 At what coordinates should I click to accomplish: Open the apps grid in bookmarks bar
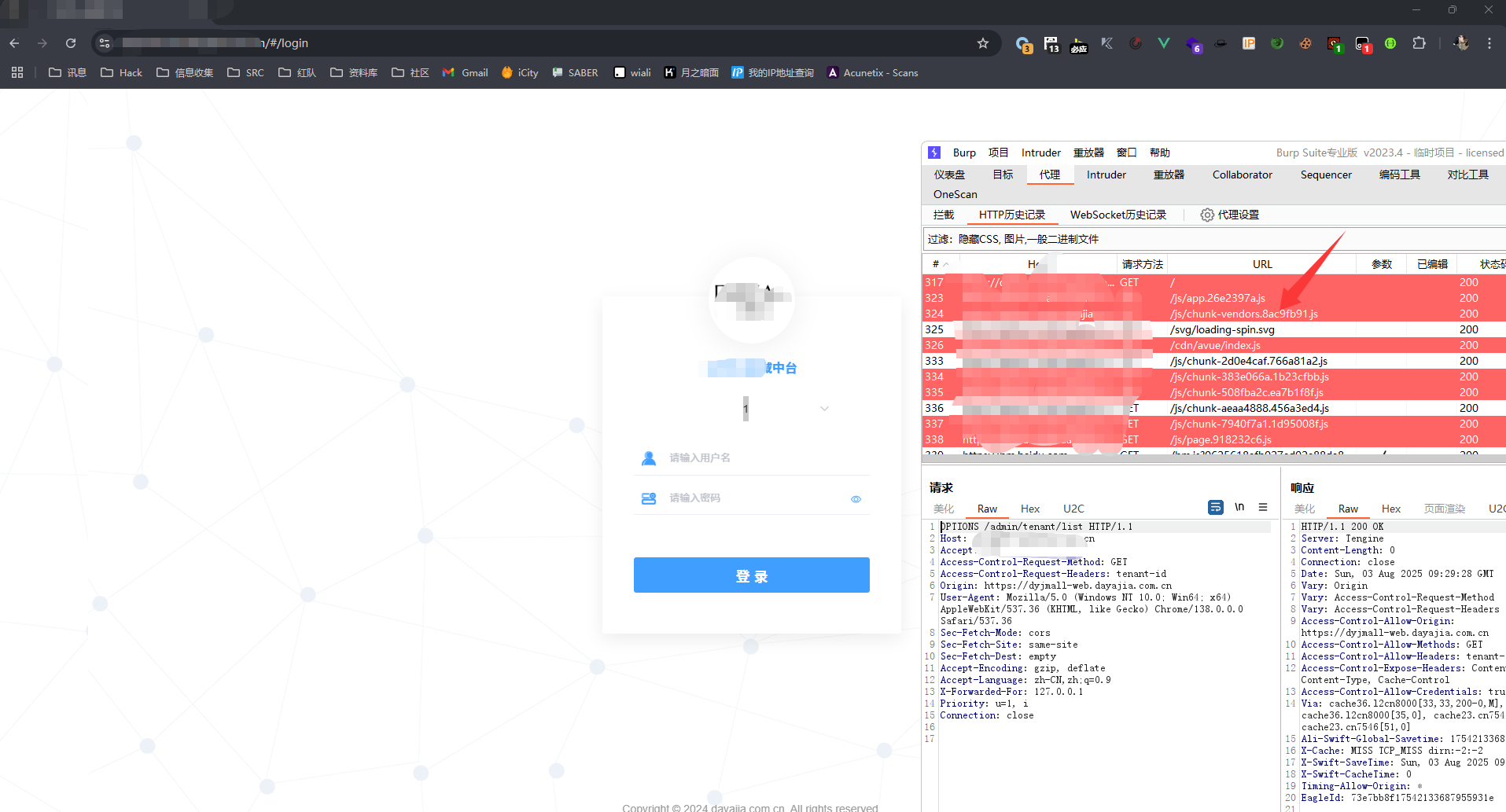17,72
